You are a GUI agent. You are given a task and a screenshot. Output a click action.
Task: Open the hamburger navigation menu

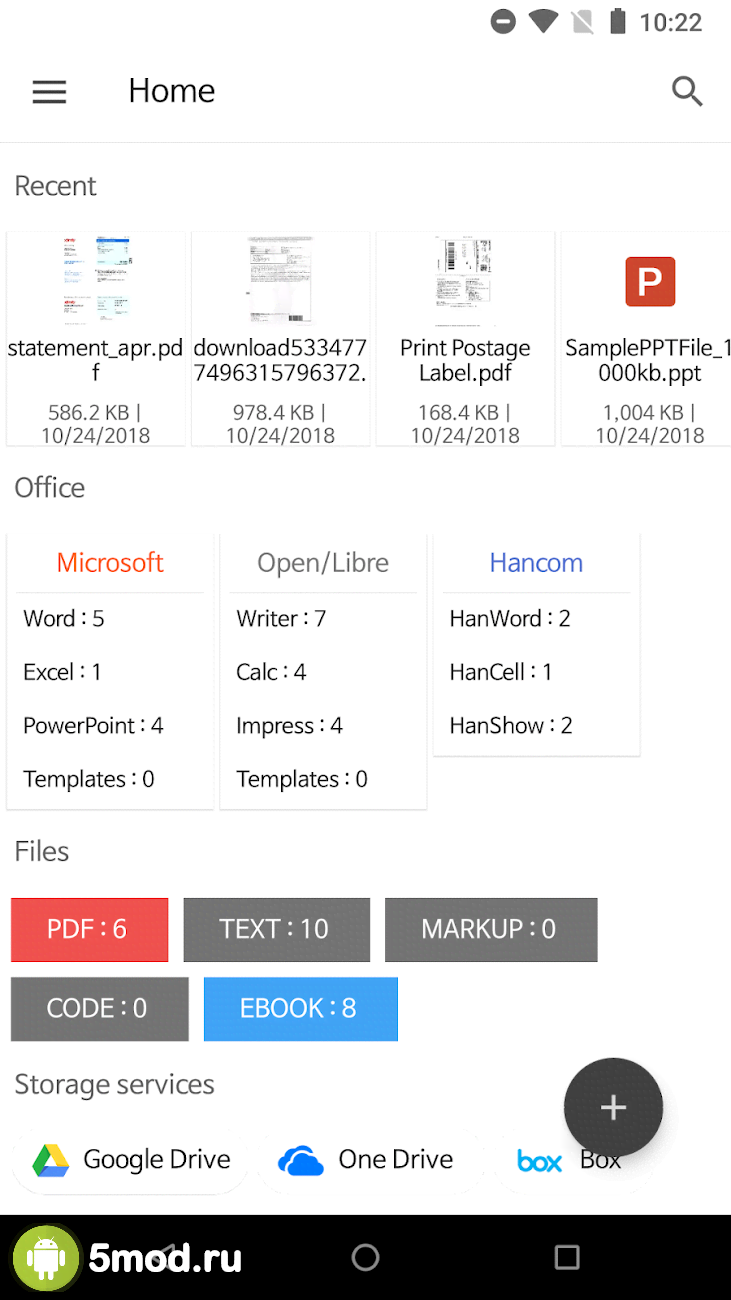pyautogui.click(x=49, y=92)
